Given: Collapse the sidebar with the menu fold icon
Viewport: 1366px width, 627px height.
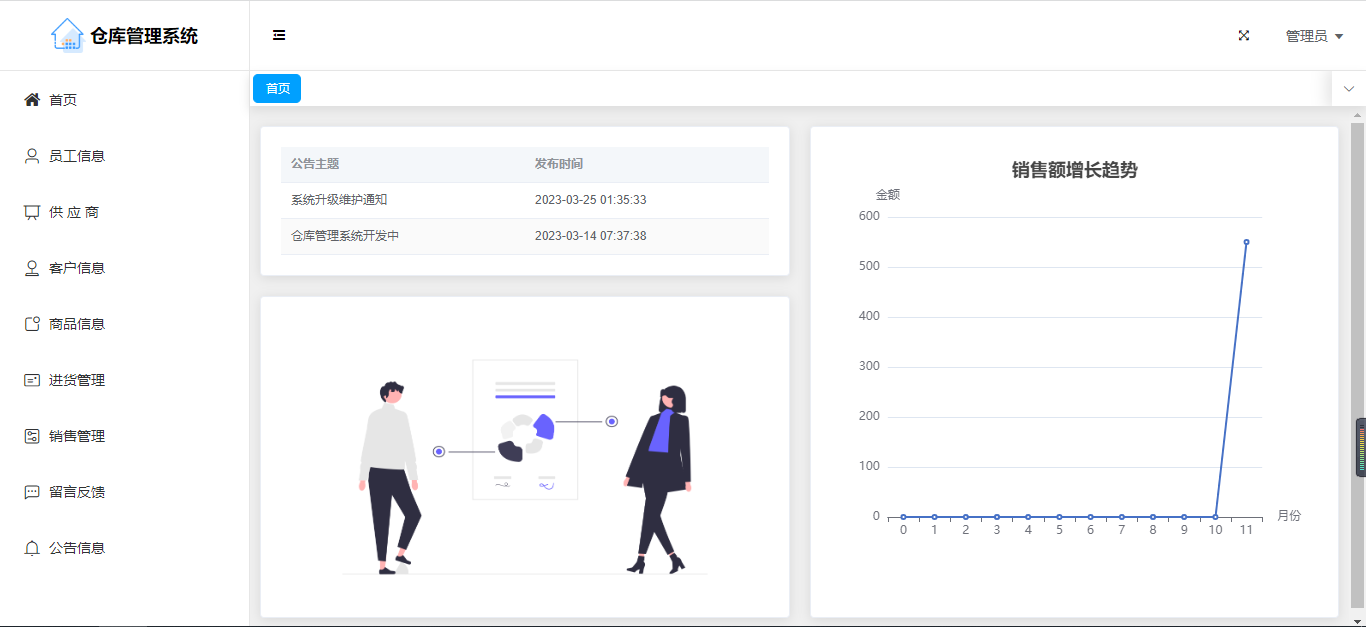Looking at the screenshot, I should coord(279,35).
